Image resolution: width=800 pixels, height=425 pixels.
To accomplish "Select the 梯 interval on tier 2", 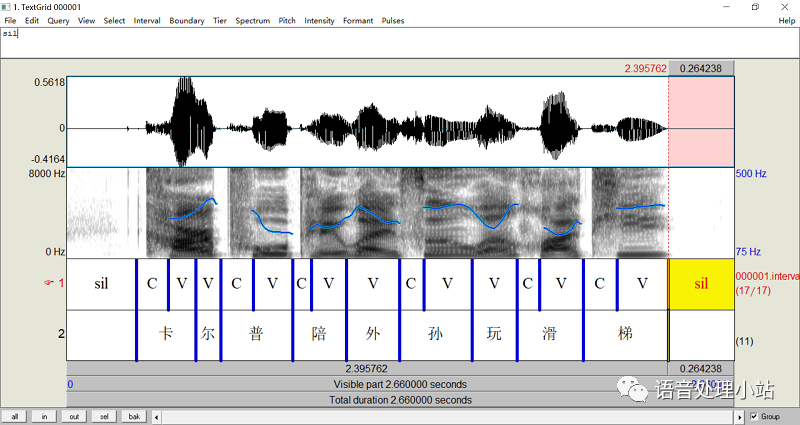I will (626, 335).
